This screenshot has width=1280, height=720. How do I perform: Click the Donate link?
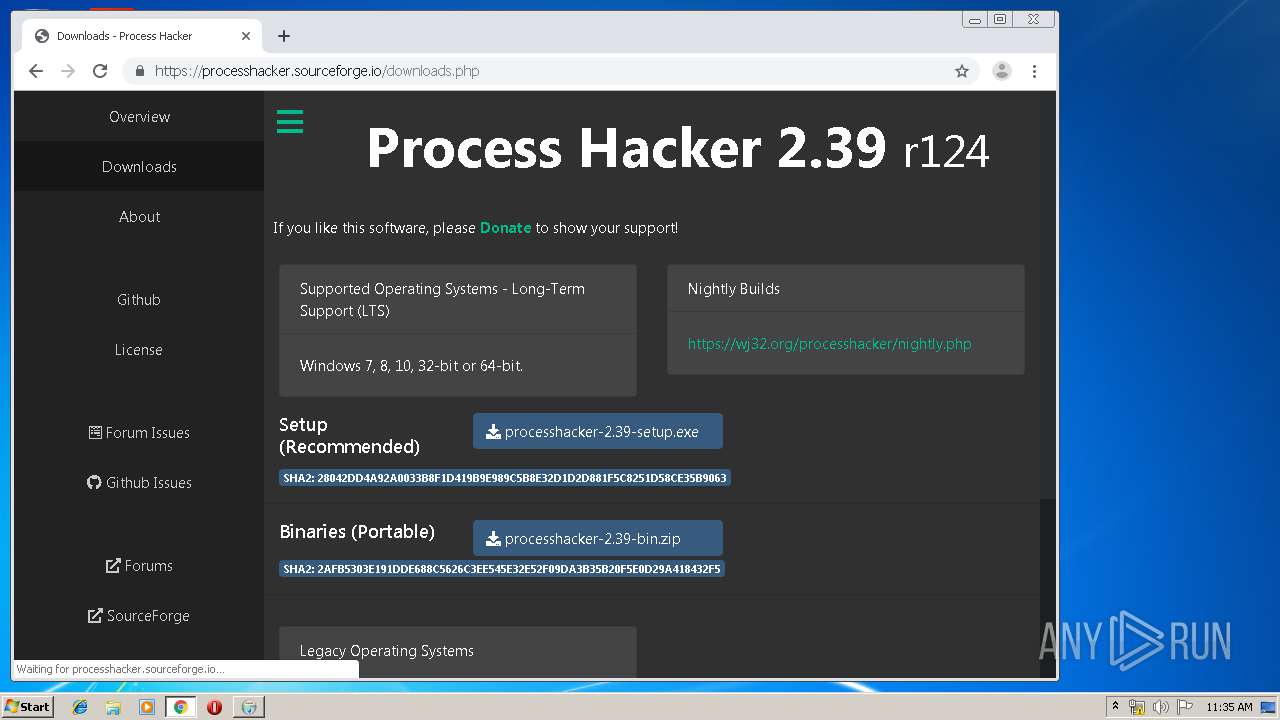505,228
